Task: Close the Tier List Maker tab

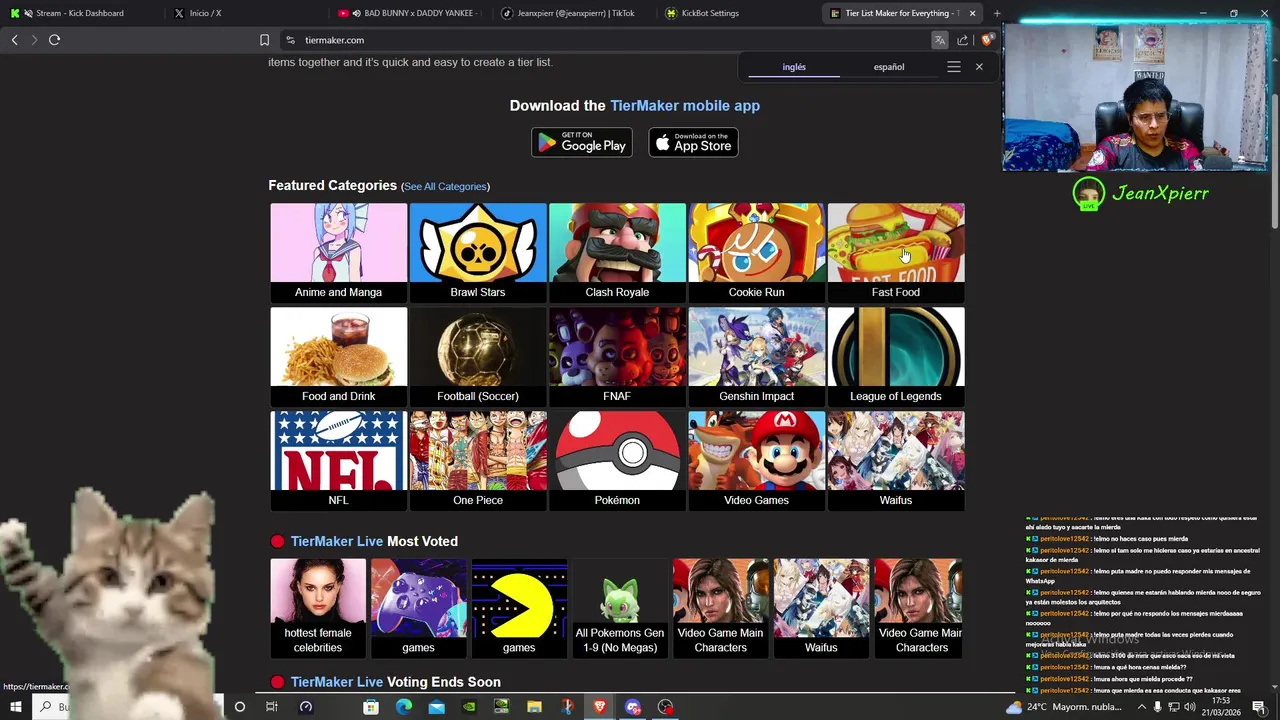Action: pyautogui.click(x=972, y=13)
